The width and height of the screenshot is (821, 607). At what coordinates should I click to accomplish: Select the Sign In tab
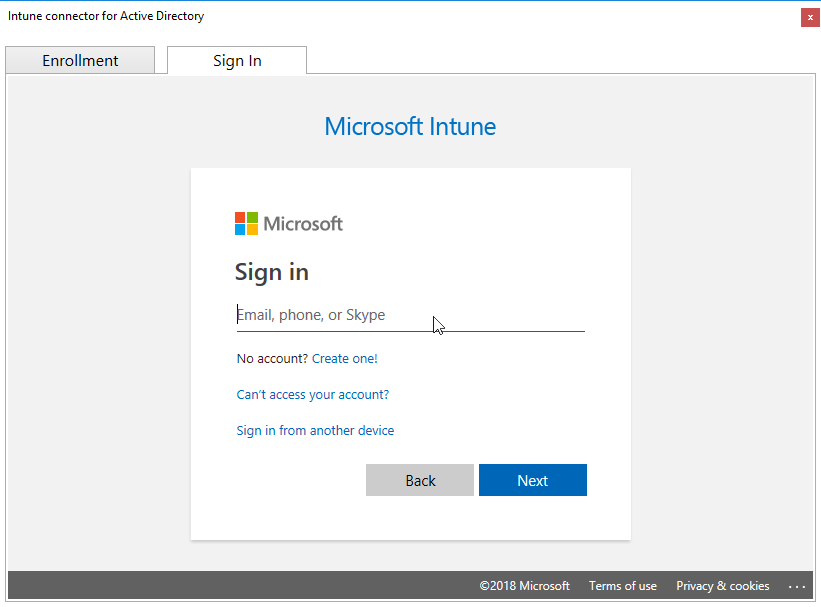pyautogui.click(x=237, y=60)
